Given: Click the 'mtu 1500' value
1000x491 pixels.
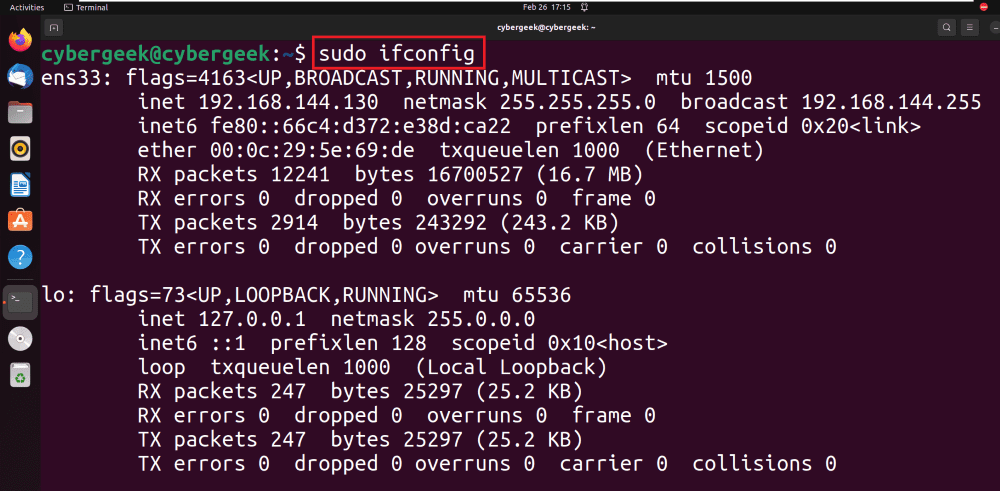Looking at the screenshot, I should pos(704,78).
